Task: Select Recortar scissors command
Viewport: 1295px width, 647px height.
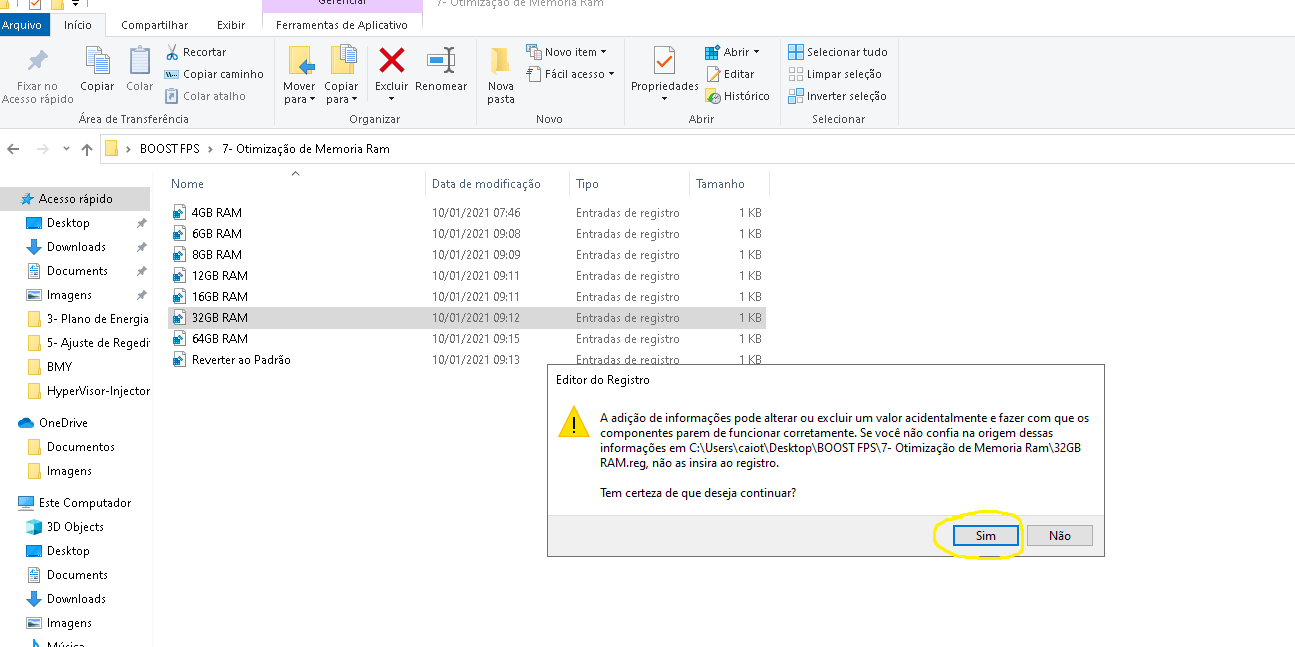Action: [x=196, y=52]
